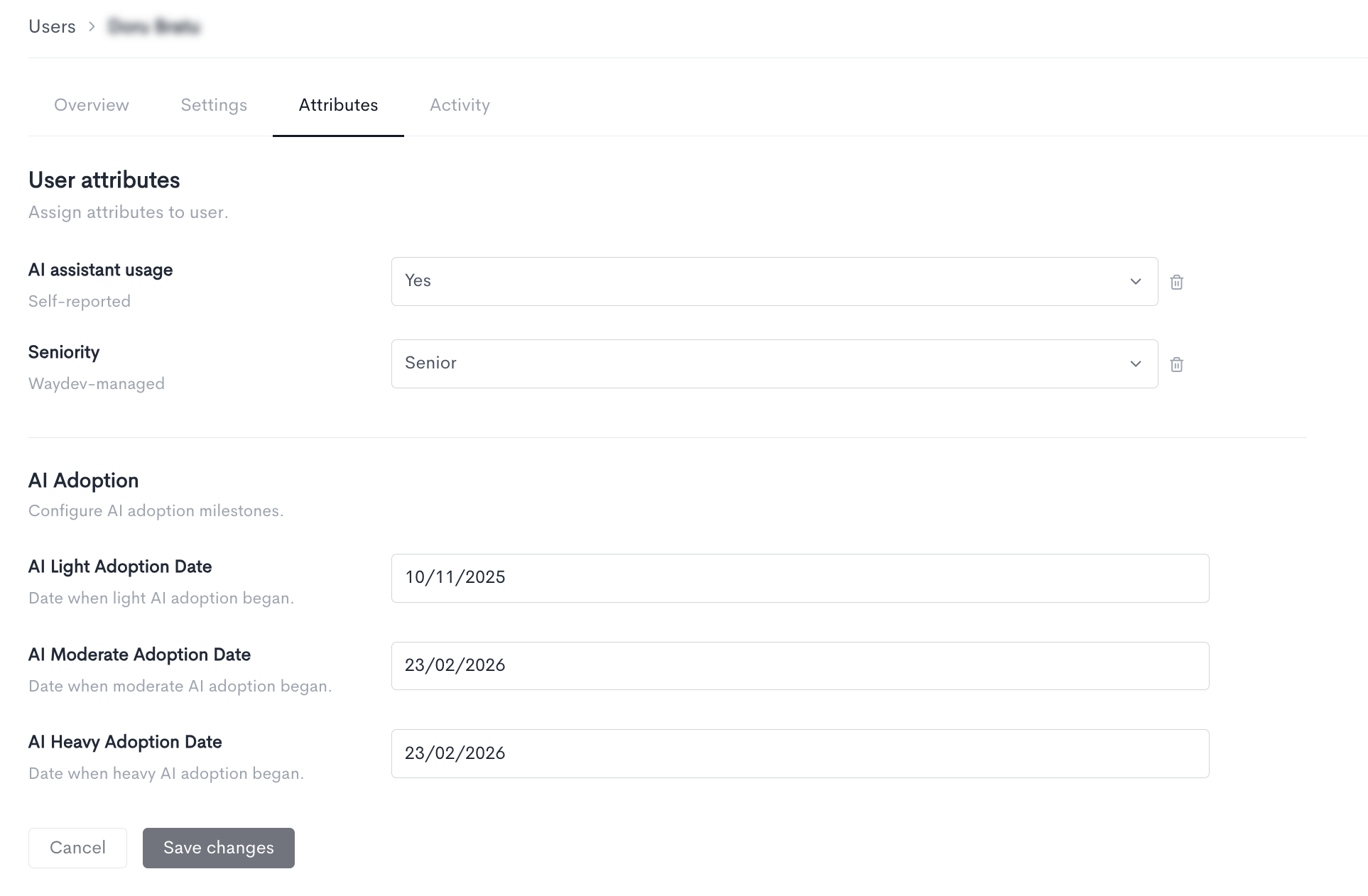Click the blurred user name breadcrumb
This screenshot has width=1368, height=896.
pyautogui.click(x=154, y=27)
